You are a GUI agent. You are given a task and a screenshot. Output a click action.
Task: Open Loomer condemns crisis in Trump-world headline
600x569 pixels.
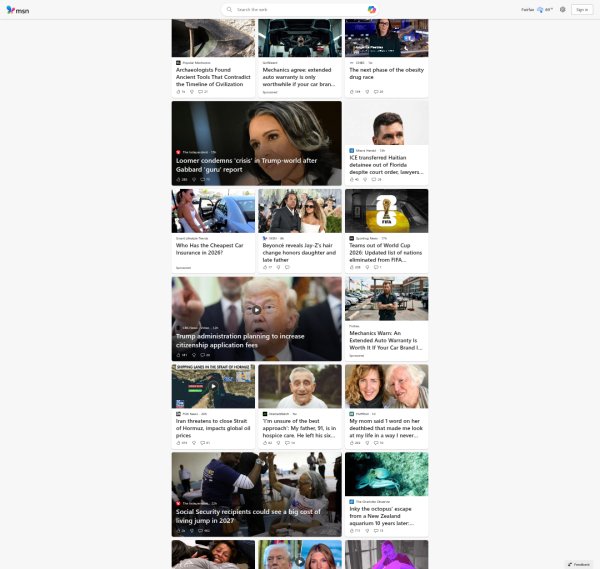(x=246, y=165)
